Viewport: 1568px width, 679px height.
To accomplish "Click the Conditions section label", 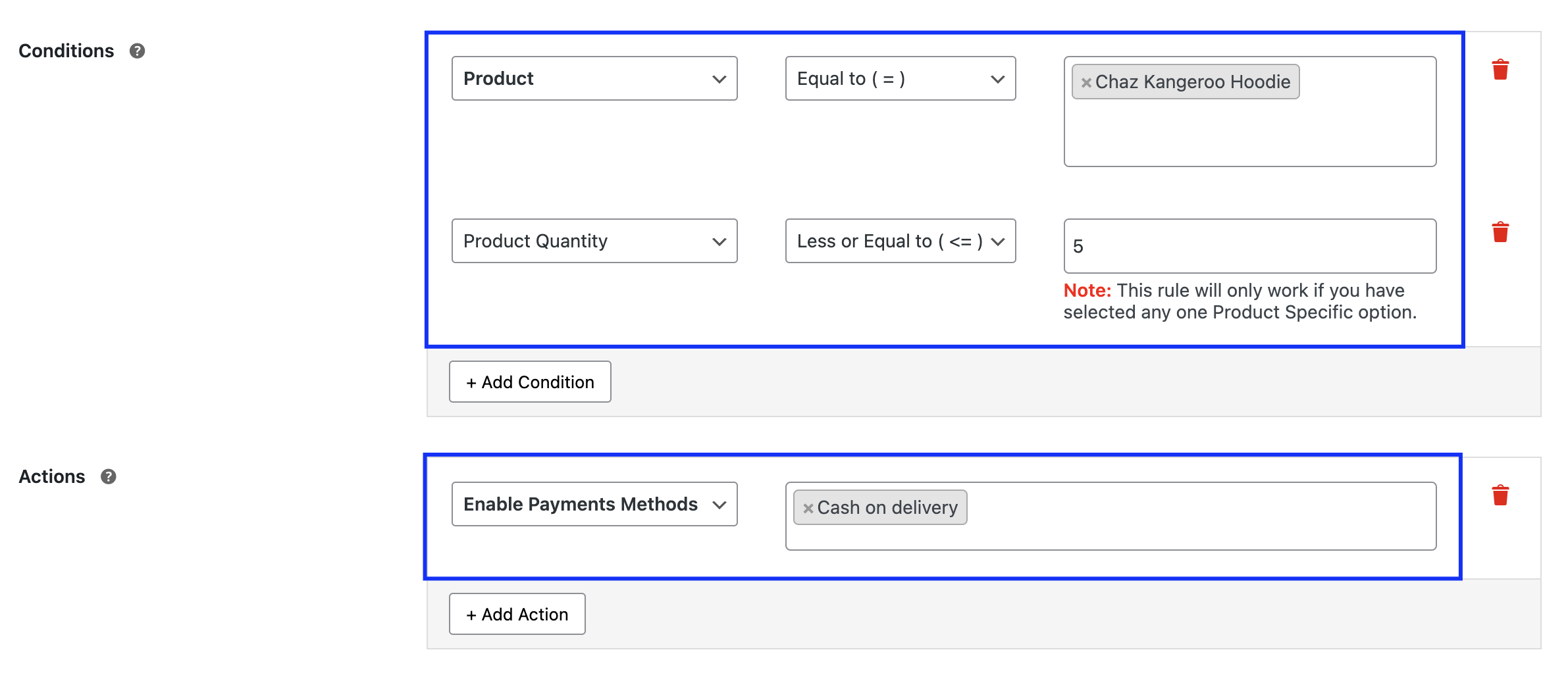I will [x=66, y=51].
